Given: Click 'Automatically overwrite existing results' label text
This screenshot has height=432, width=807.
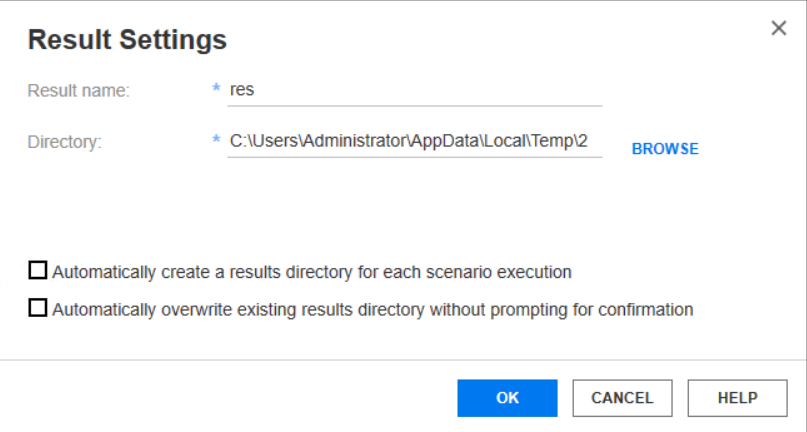Looking at the screenshot, I should pyautogui.click(x=372, y=310).
